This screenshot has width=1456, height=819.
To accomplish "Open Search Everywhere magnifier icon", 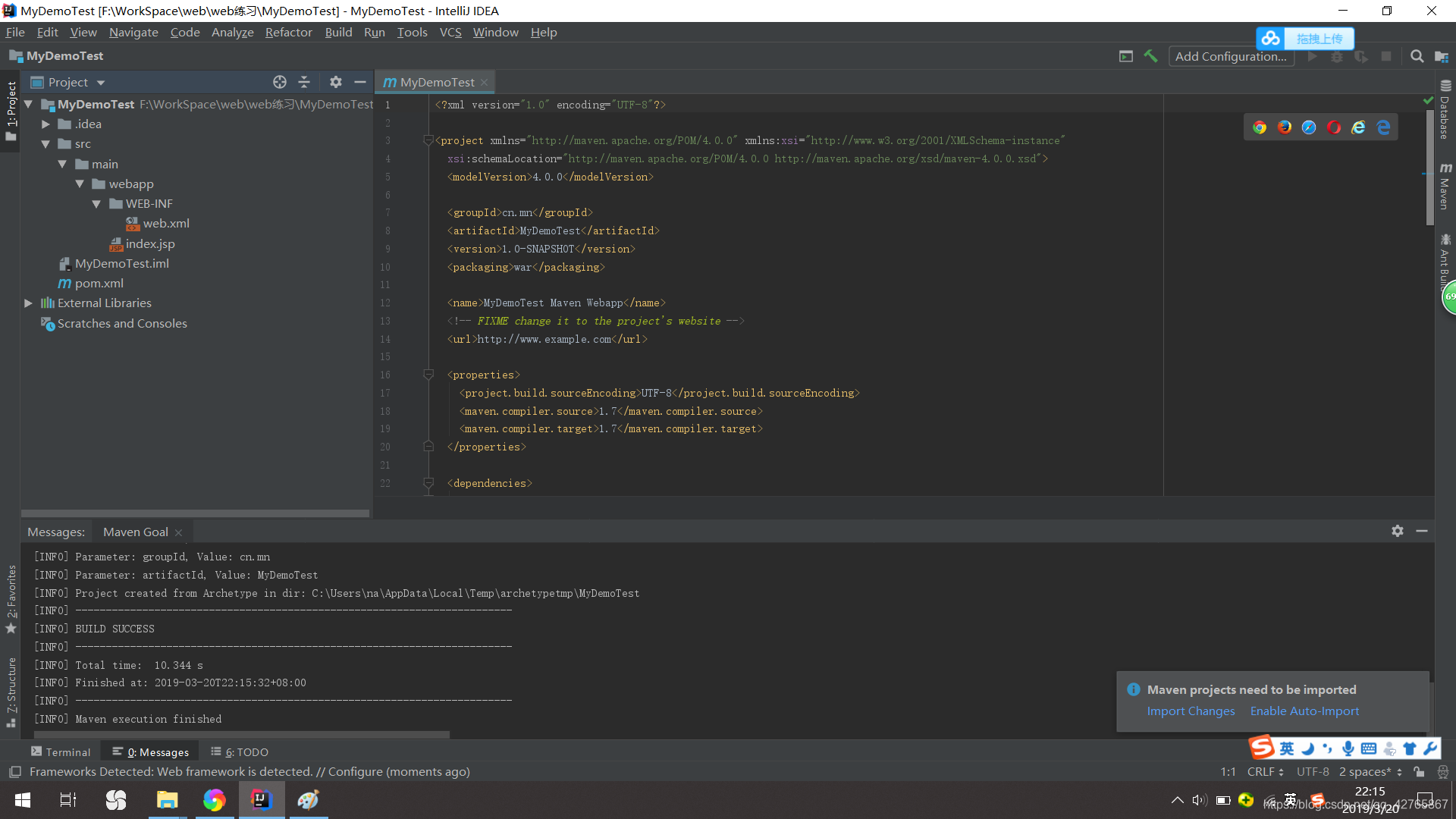I will coord(1417,56).
